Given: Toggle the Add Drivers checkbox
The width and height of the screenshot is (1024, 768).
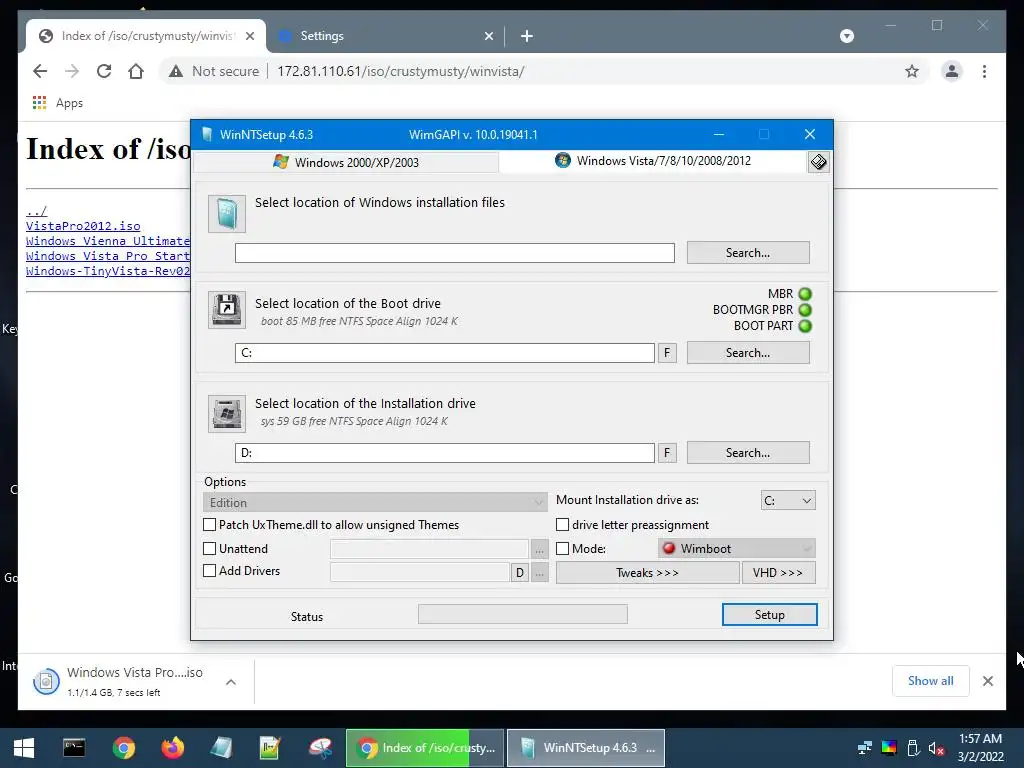Looking at the screenshot, I should (x=210, y=571).
